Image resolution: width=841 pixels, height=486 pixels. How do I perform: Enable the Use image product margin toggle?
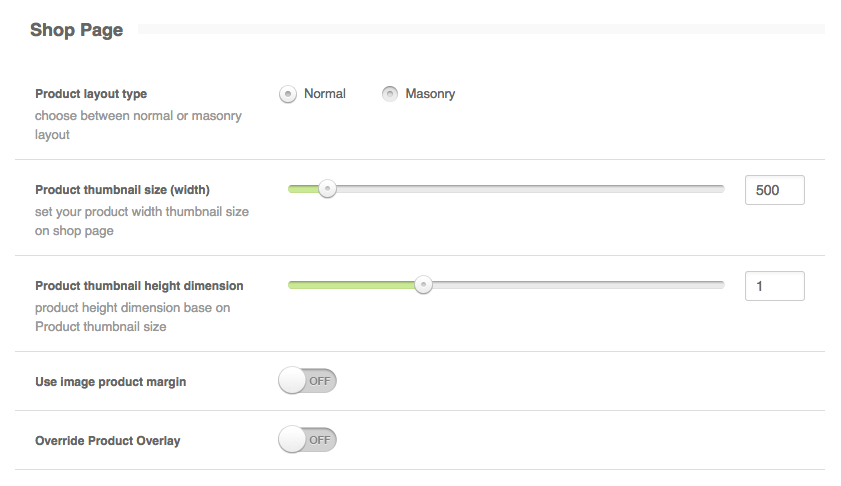[307, 381]
